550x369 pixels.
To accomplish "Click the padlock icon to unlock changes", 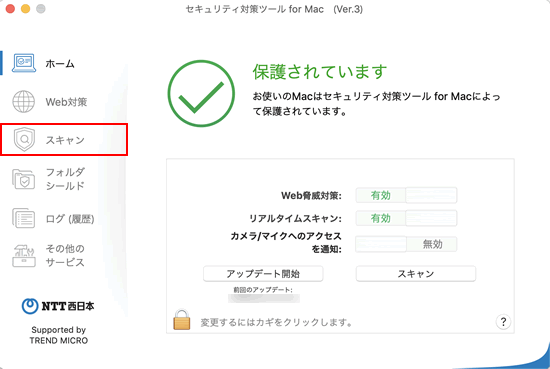I will pos(182,320).
